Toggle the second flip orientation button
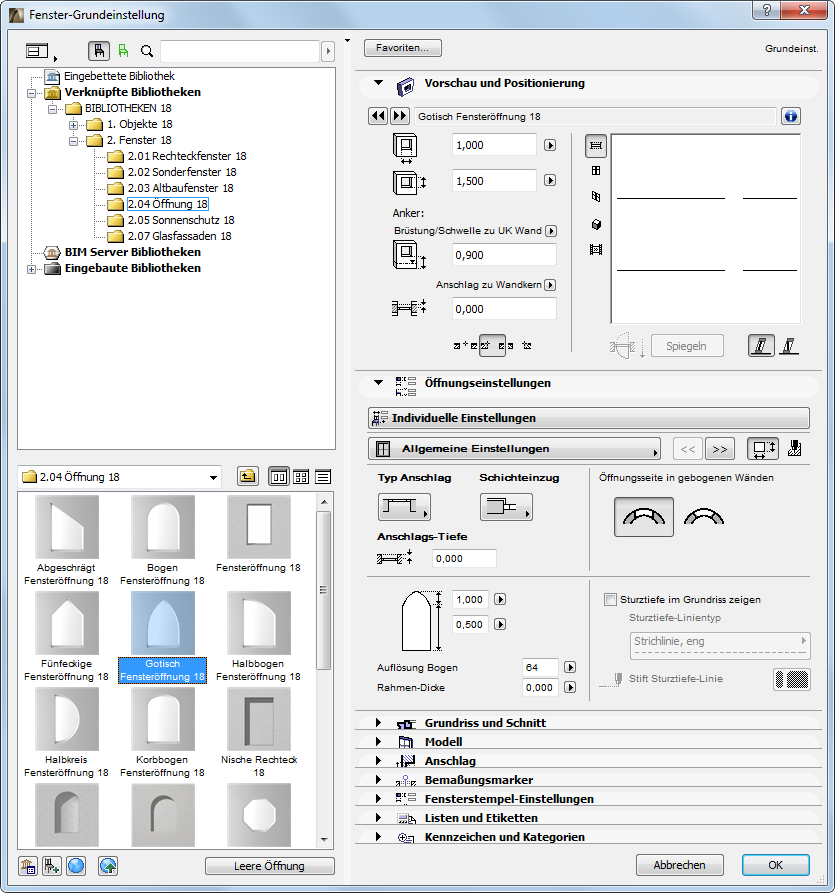Screen dimensions: 835x893 click(x=789, y=345)
